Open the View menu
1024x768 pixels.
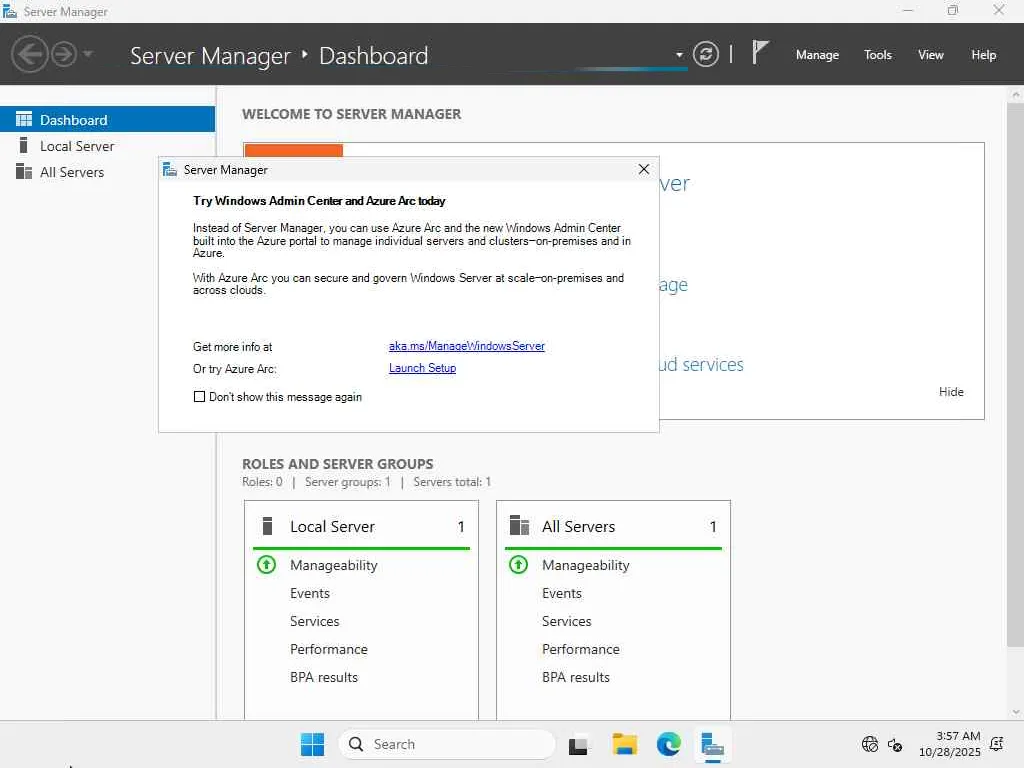pos(930,55)
